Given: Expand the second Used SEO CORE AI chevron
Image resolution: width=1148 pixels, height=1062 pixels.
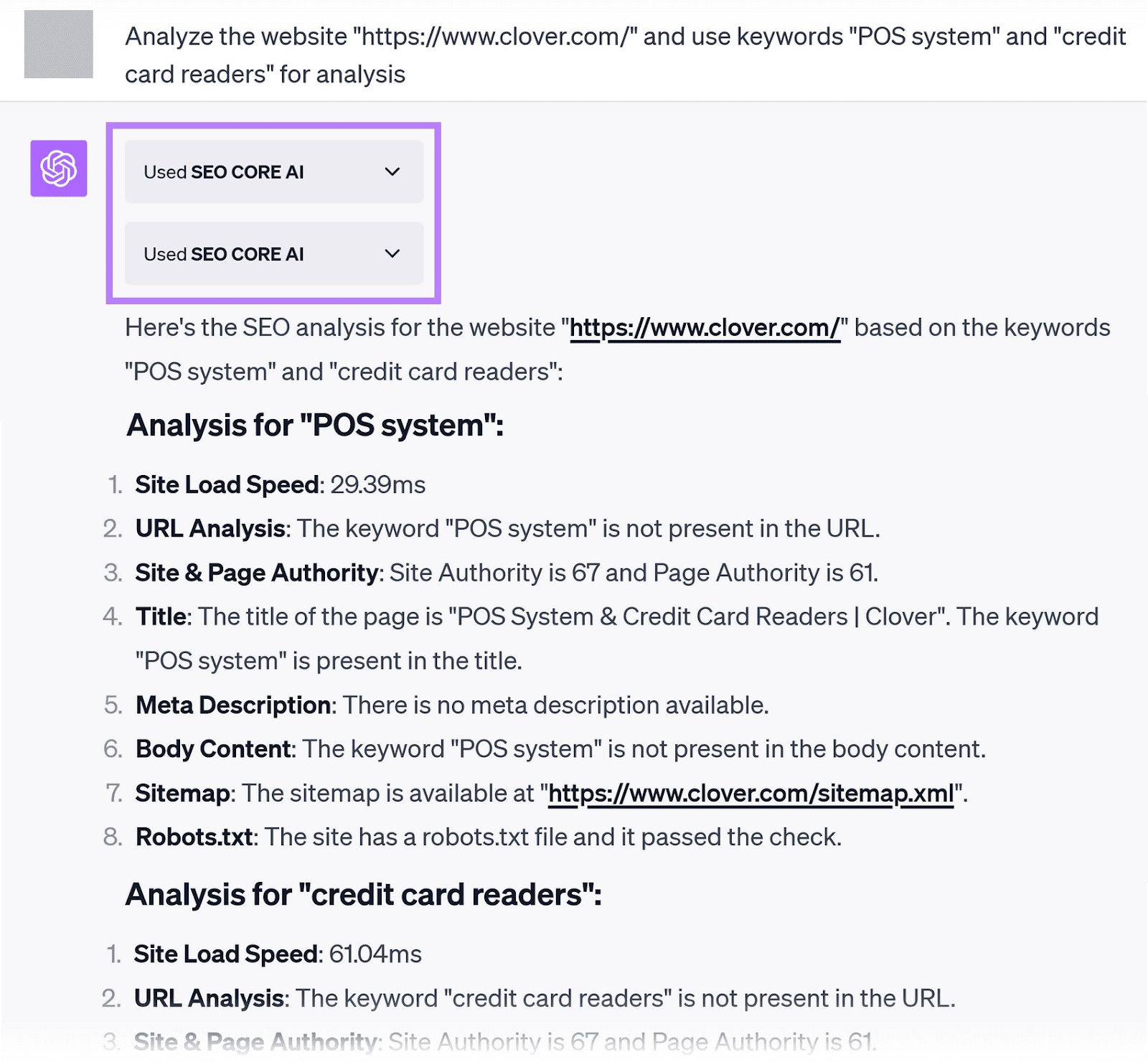Looking at the screenshot, I should [x=392, y=253].
